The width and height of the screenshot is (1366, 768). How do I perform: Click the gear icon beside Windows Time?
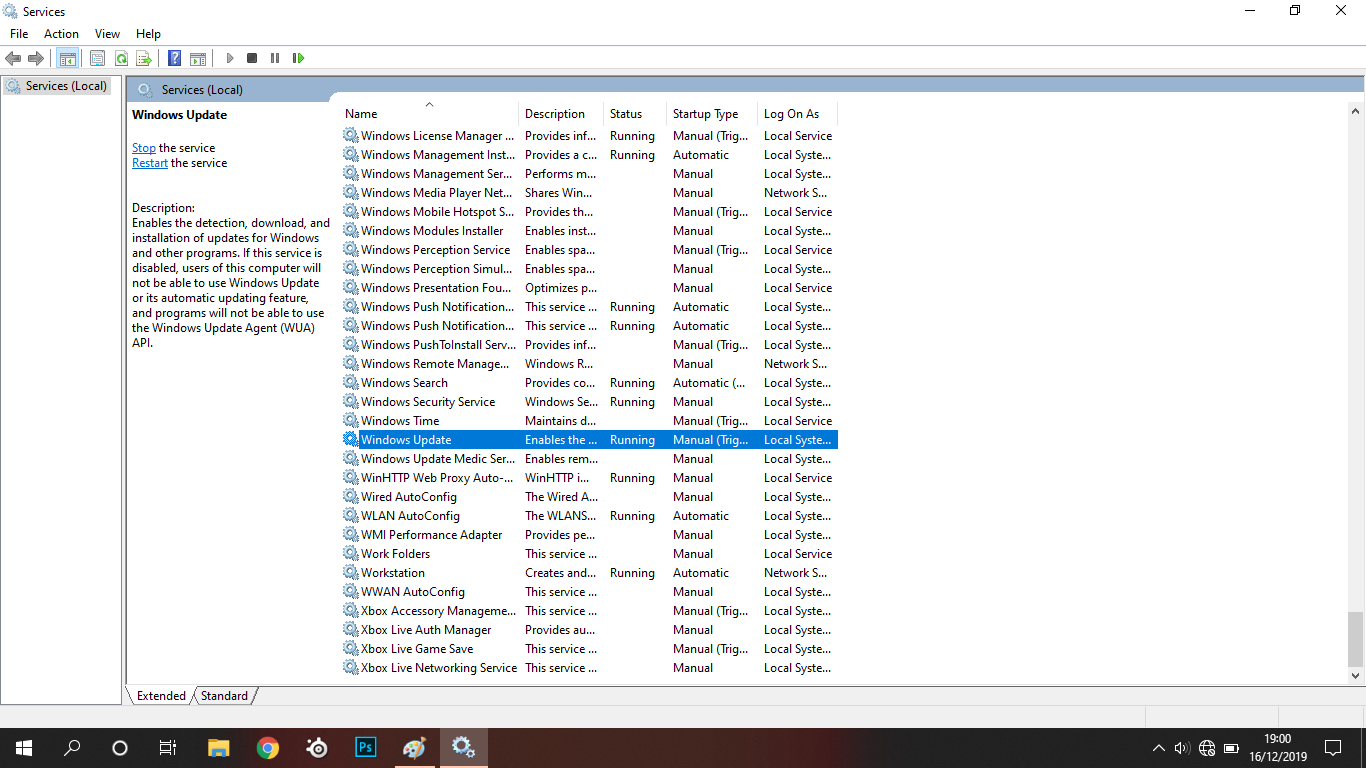pyautogui.click(x=350, y=421)
